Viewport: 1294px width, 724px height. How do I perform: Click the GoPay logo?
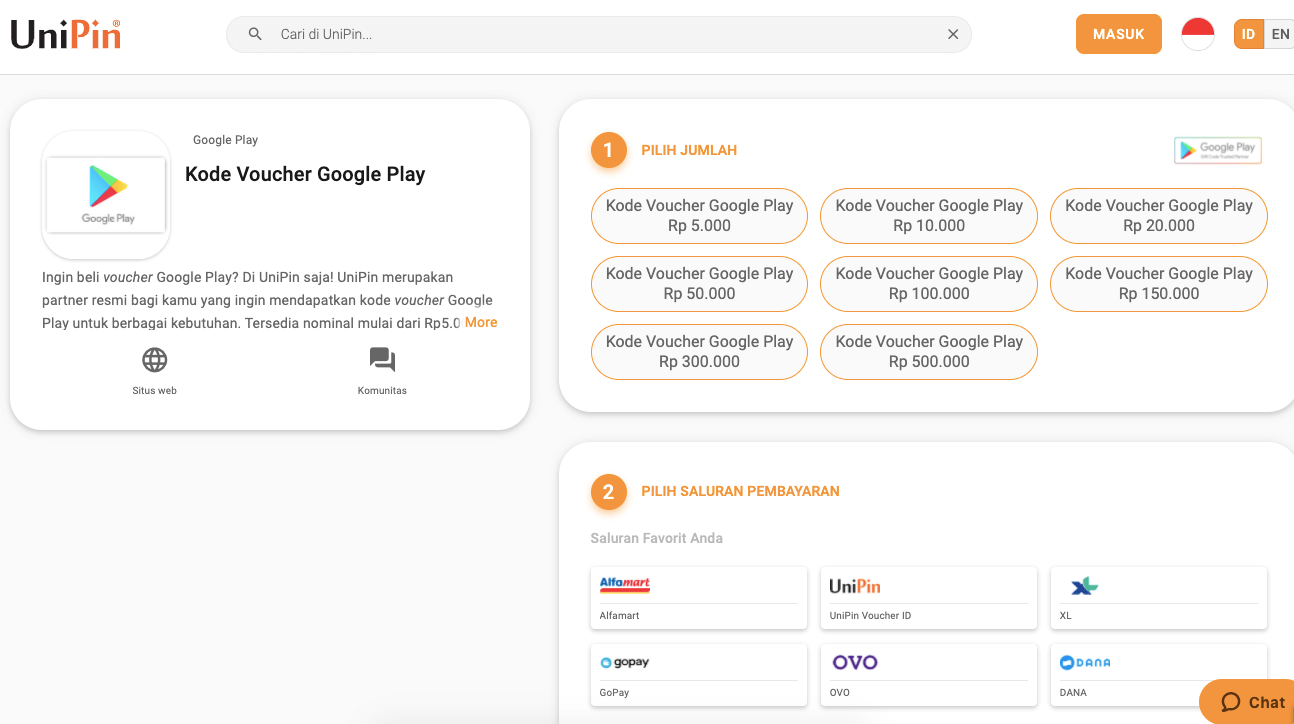(x=625, y=662)
